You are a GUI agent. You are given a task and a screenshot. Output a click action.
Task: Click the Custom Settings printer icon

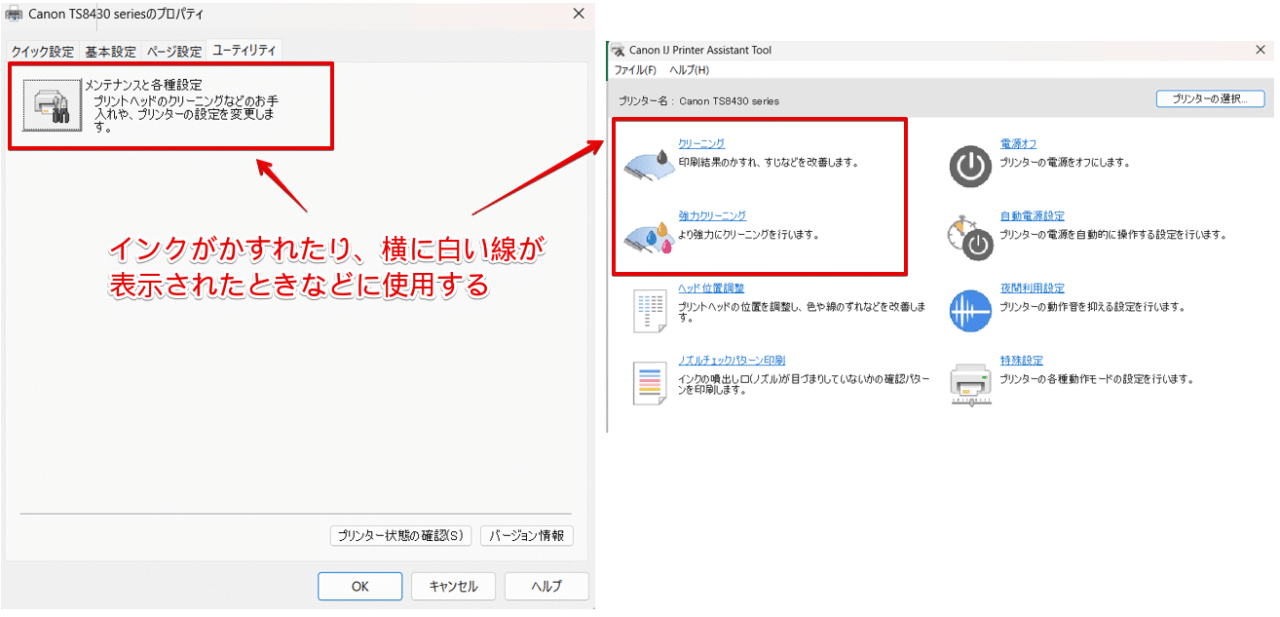tap(970, 384)
